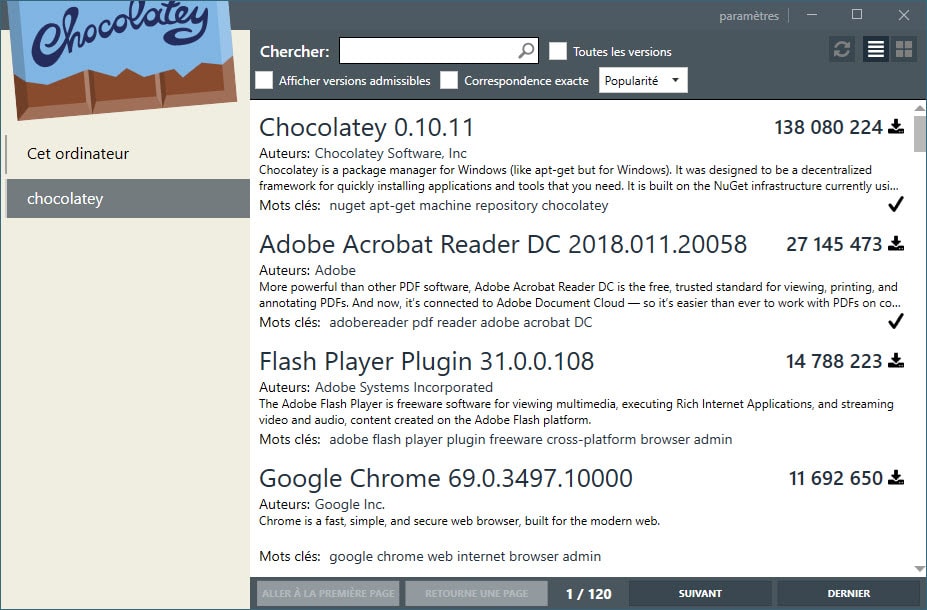Viewport: 927px width, 610px height.
Task: Maximize the Chocolatey window
Action: tap(857, 15)
